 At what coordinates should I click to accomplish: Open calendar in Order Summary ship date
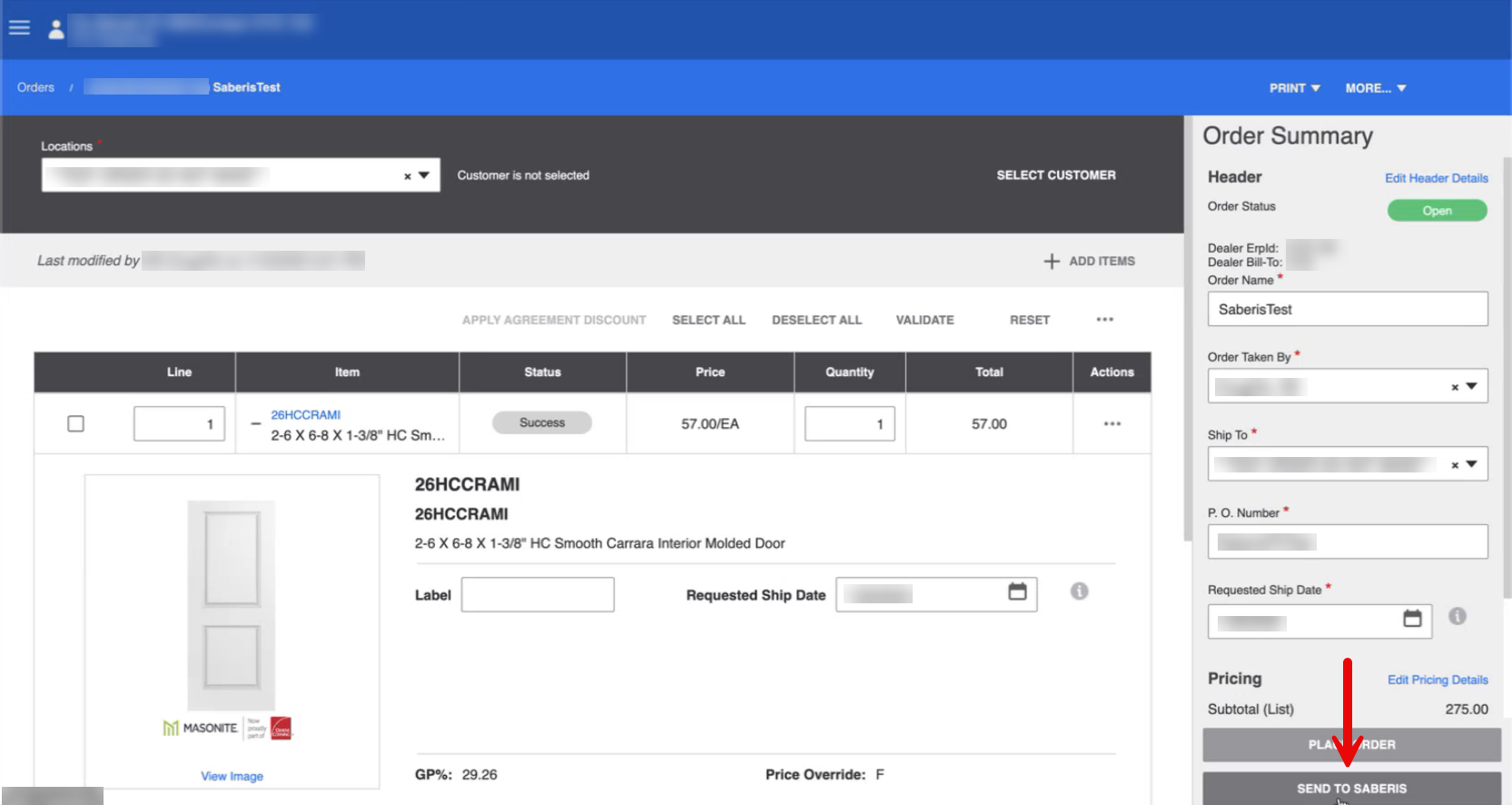(x=1412, y=619)
